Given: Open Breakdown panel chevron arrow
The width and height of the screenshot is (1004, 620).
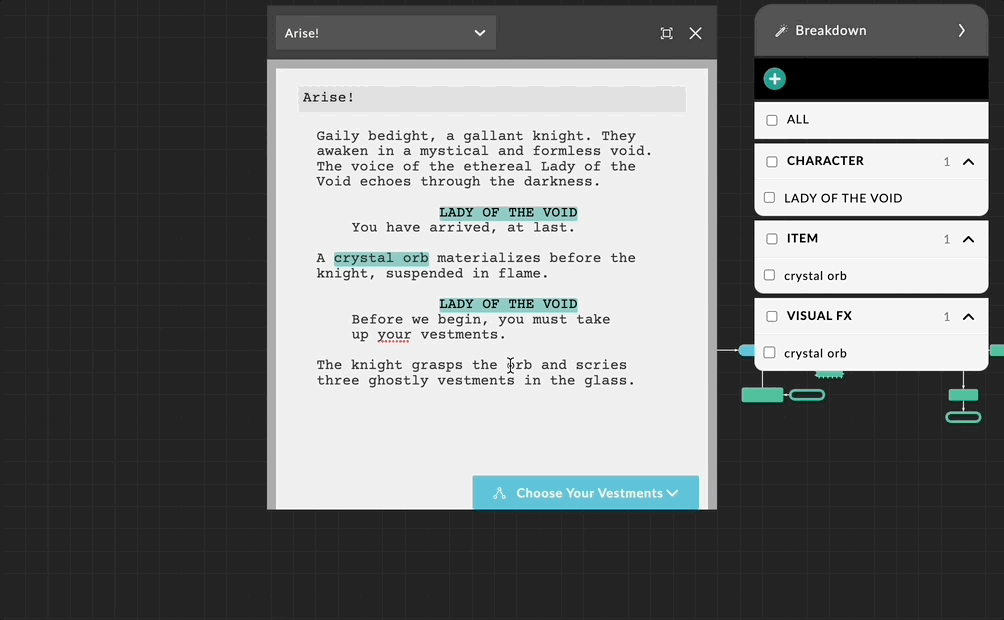Looking at the screenshot, I should pos(962,31).
